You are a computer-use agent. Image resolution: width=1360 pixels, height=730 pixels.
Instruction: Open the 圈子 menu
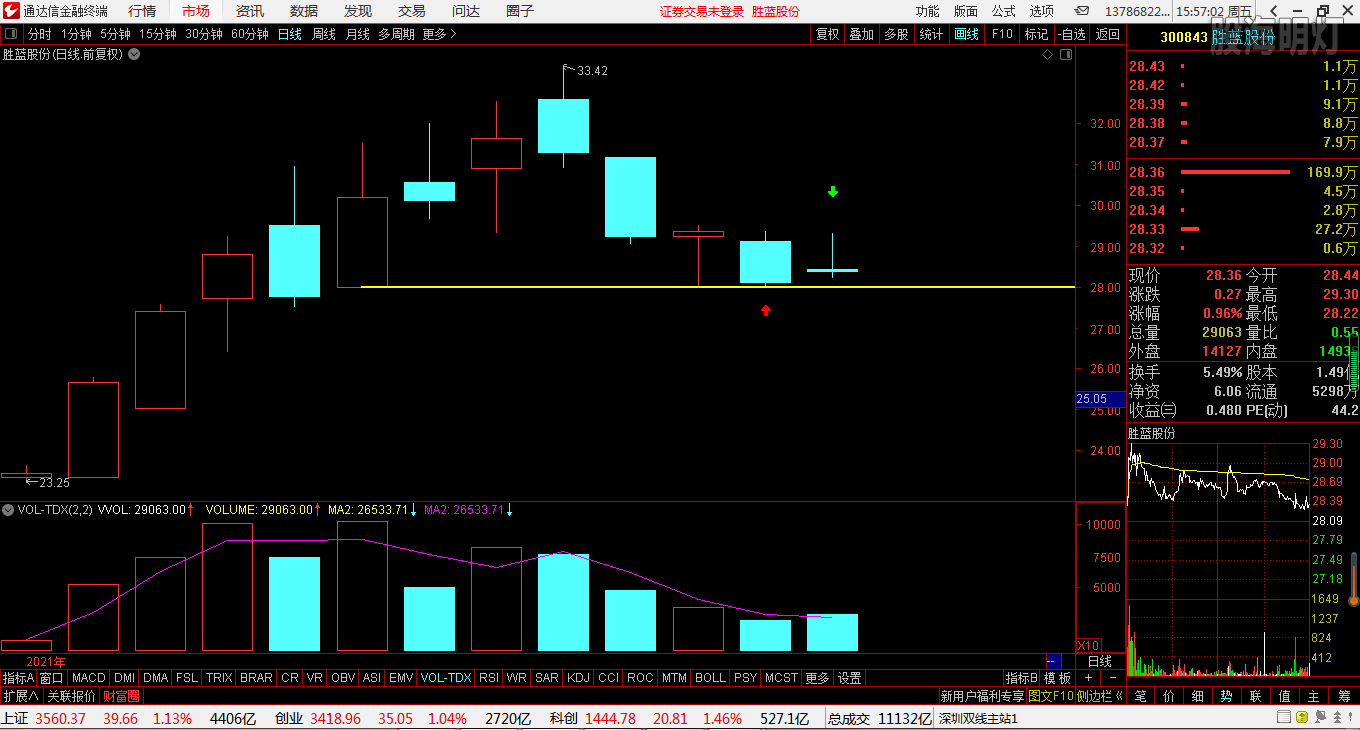click(520, 11)
